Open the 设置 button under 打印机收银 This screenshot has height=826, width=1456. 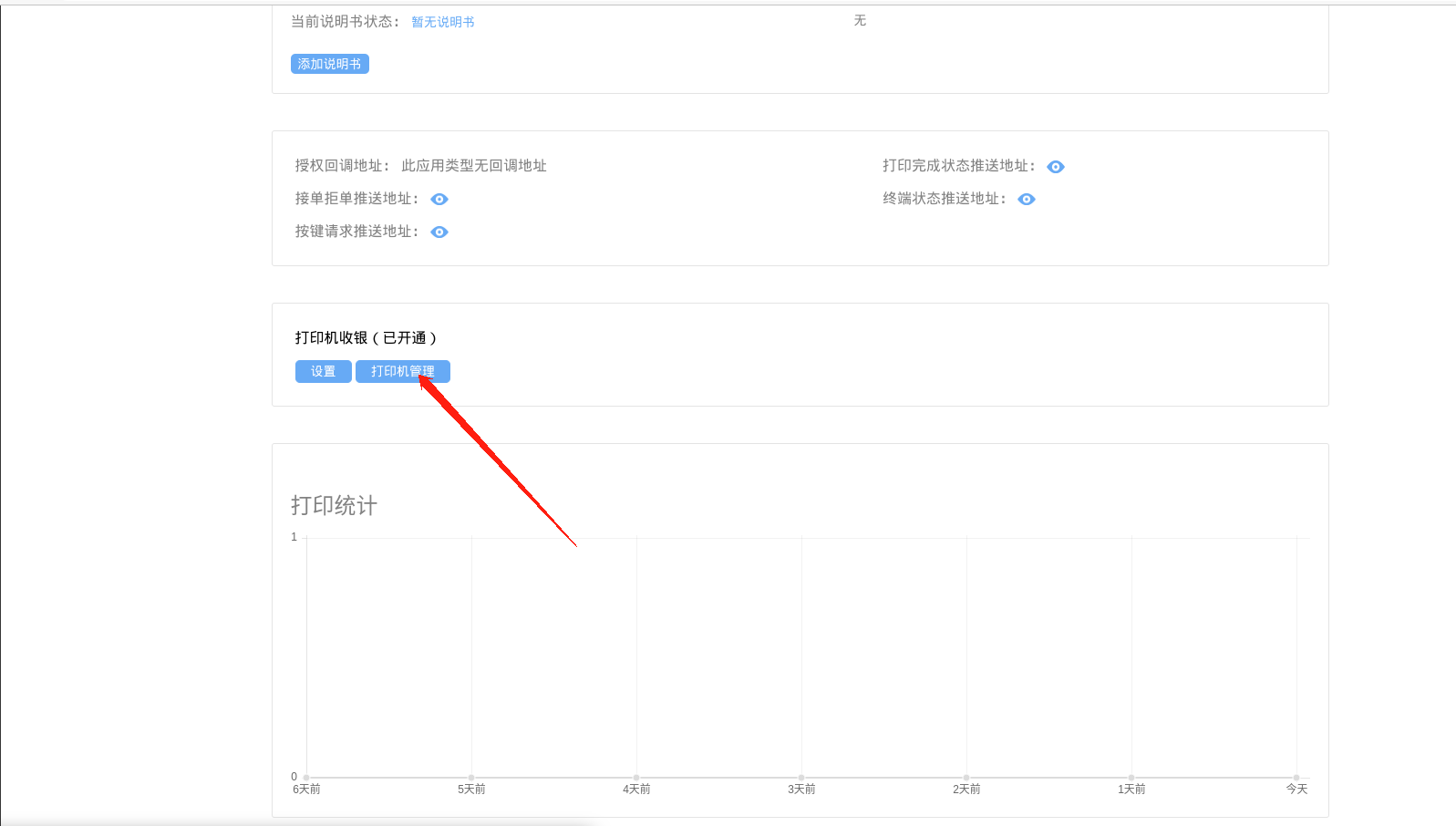[323, 371]
